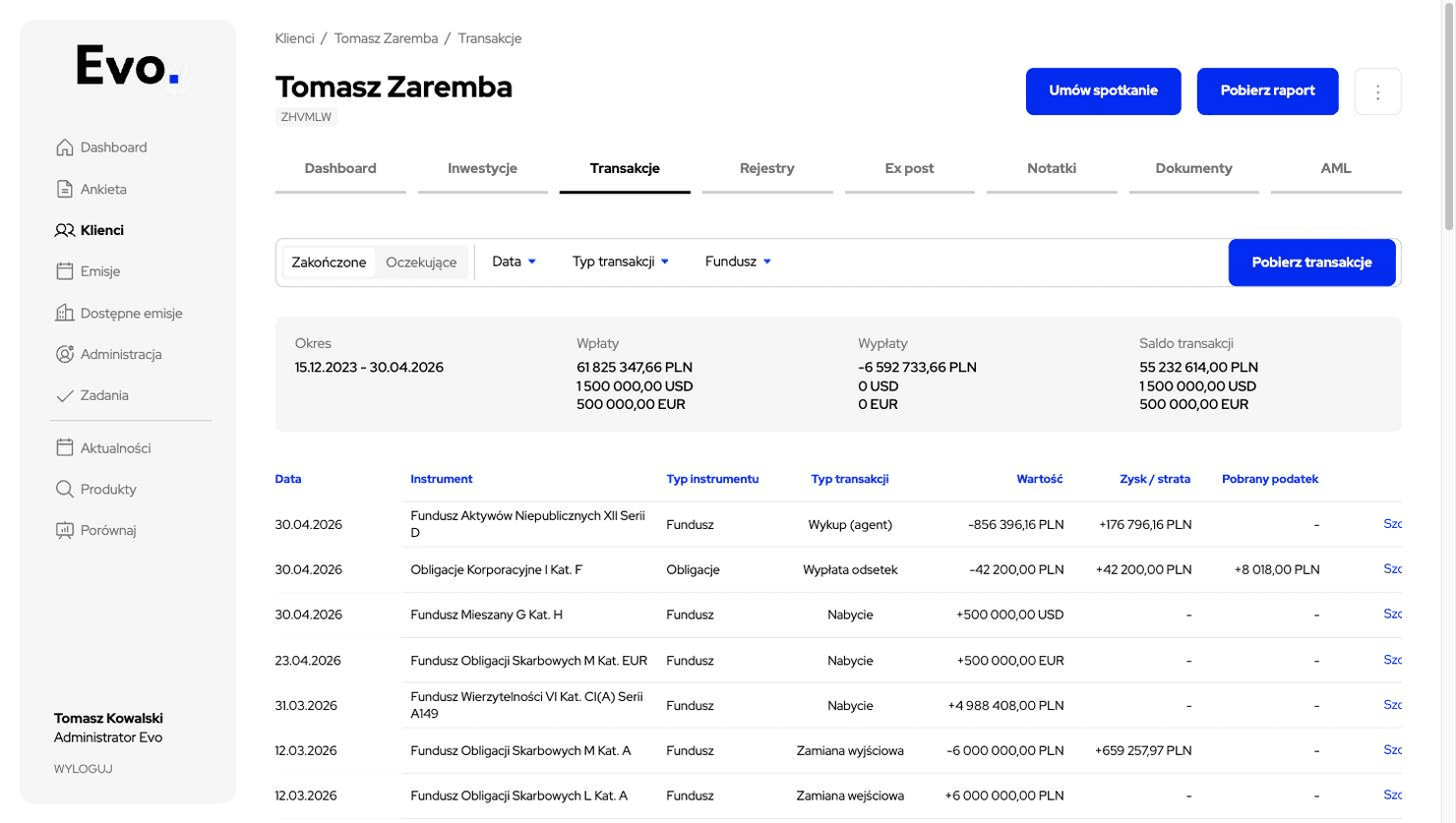Open the client Dashboard tab
The width and height of the screenshot is (1456, 823).
pyautogui.click(x=340, y=169)
